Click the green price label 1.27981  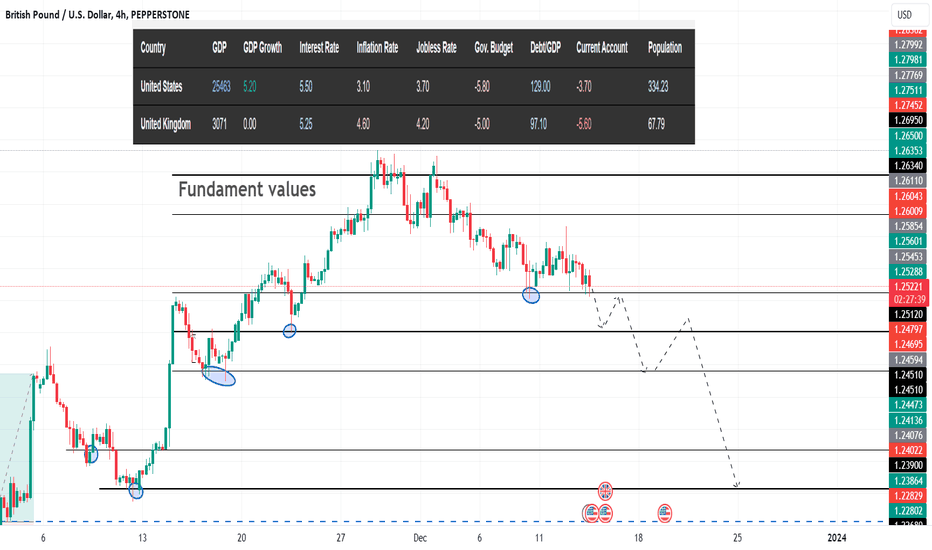908,59
